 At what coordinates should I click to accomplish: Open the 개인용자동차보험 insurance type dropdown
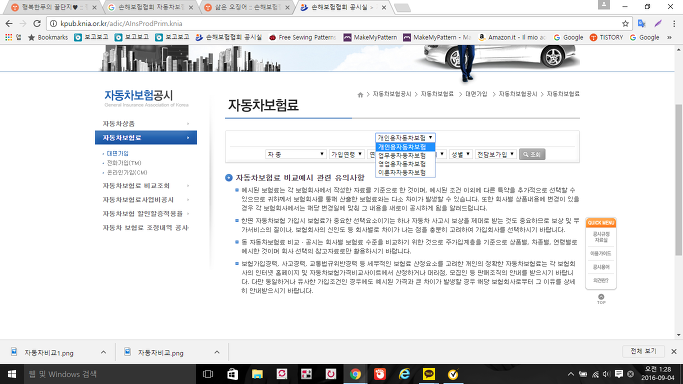405,138
